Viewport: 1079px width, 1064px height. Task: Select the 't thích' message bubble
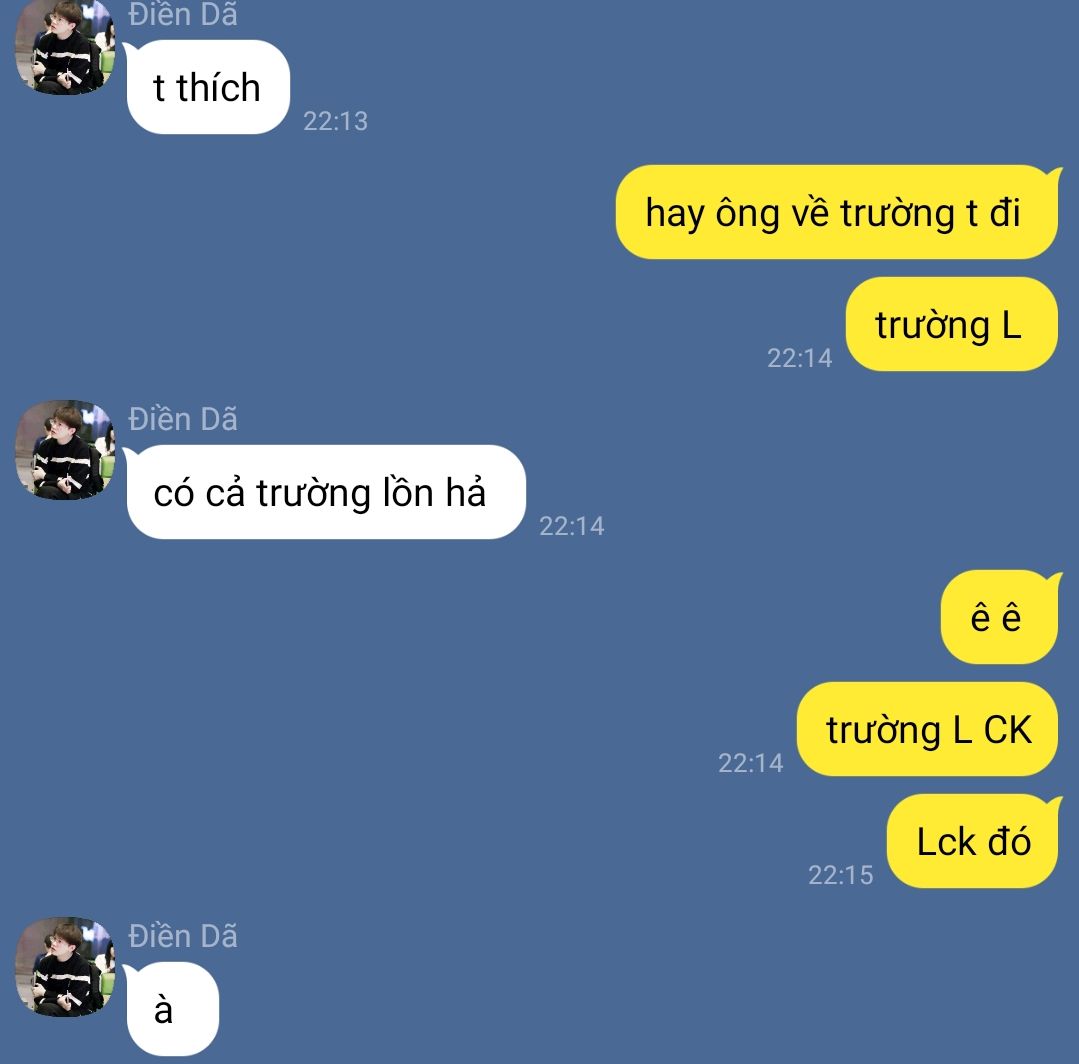pos(207,87)
